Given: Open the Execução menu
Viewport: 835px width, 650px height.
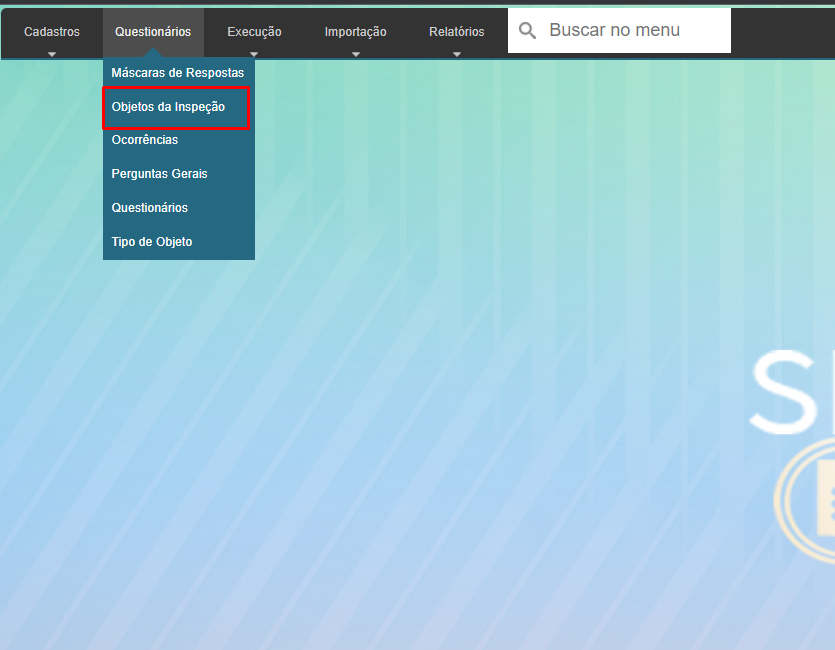Looking at the screenshot, I should (x=254, y=32).
